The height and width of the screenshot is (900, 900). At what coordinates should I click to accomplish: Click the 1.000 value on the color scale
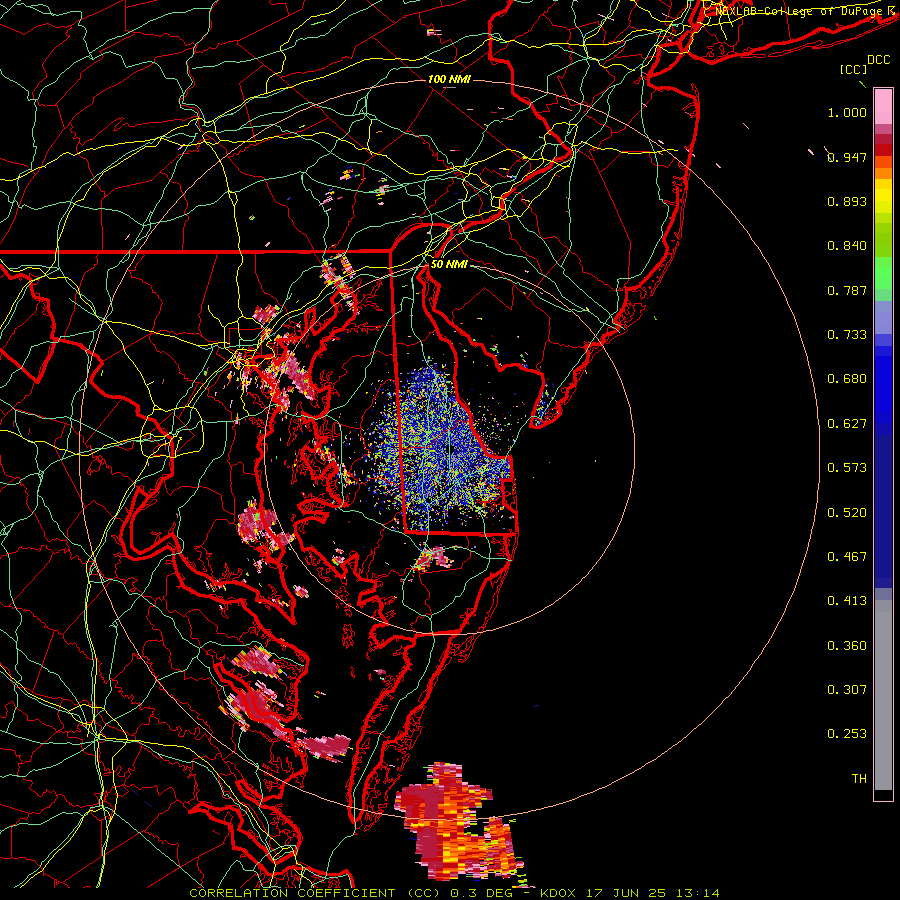[847, 112]
